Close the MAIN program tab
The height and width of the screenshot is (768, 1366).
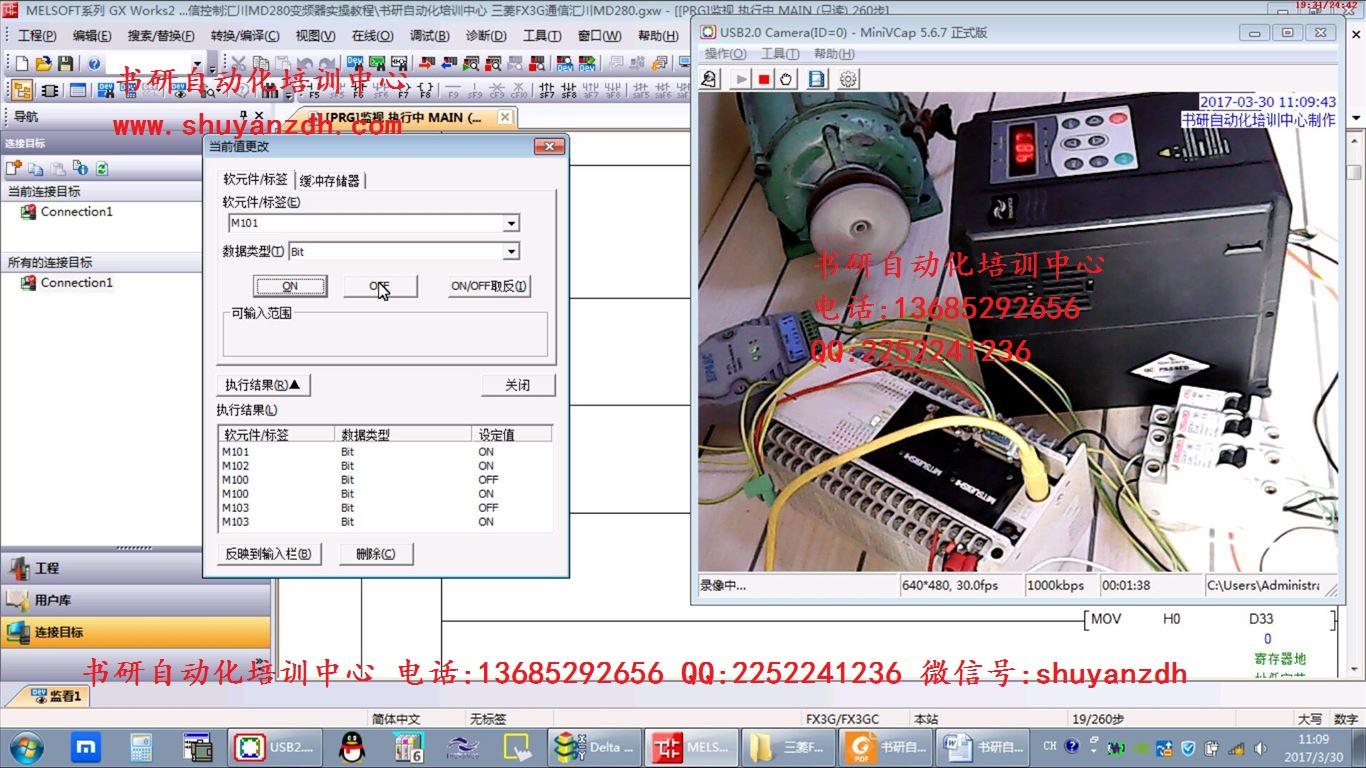(x=505, y=117)
